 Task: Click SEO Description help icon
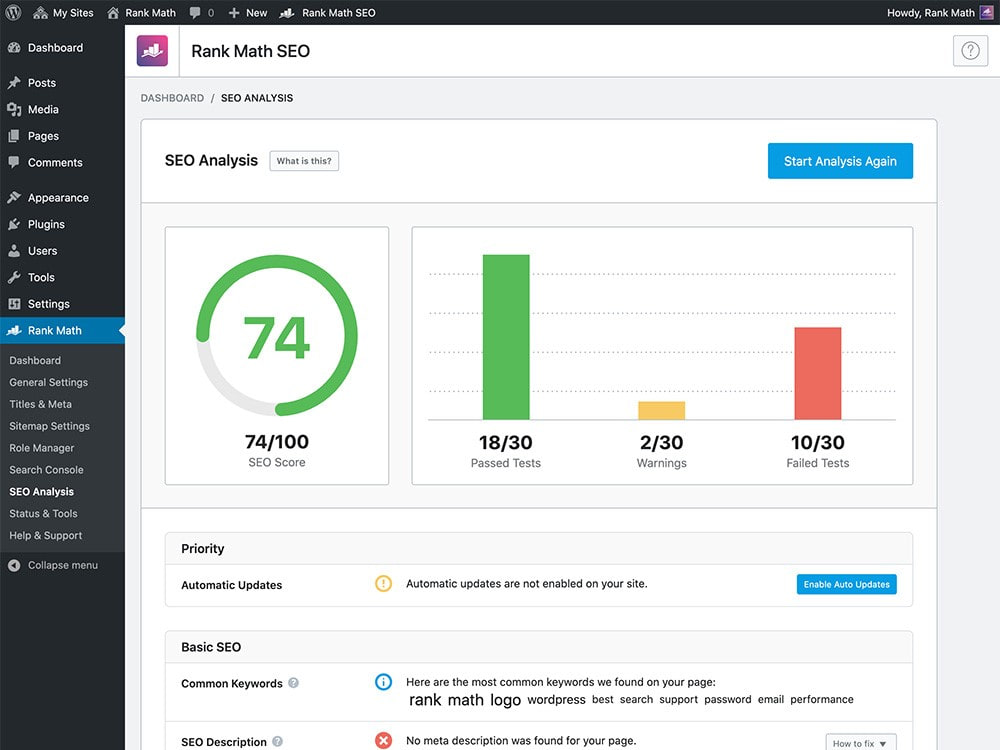coord(277,741)
